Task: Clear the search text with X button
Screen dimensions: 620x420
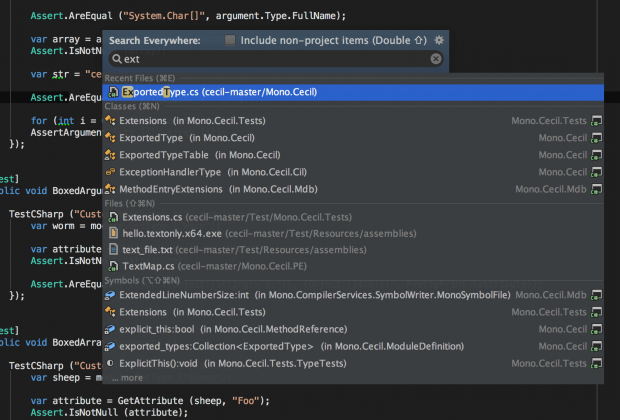Action: coord(436,59)
